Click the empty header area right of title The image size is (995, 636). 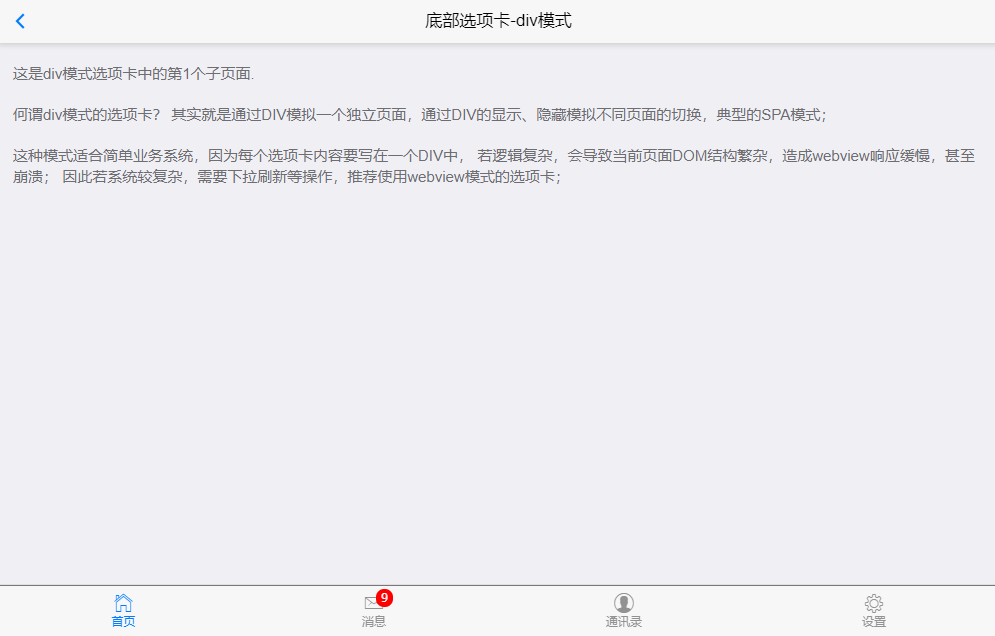[781, 21]
